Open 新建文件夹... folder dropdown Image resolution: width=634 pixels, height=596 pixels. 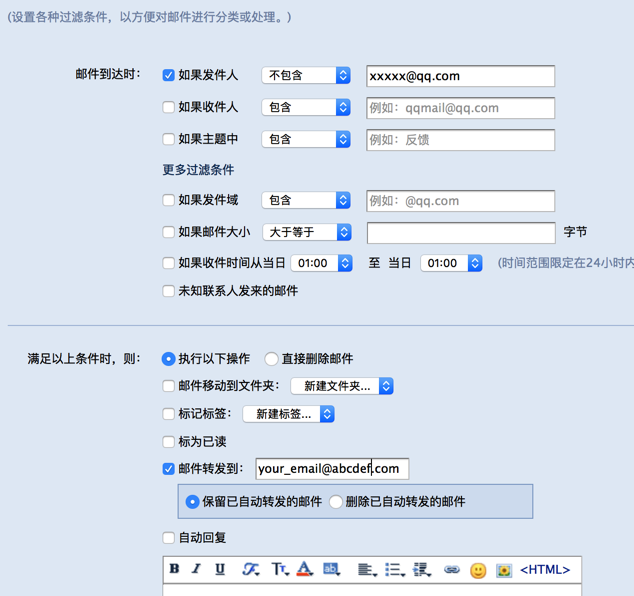pyautogui.click(x=342, y=386)
